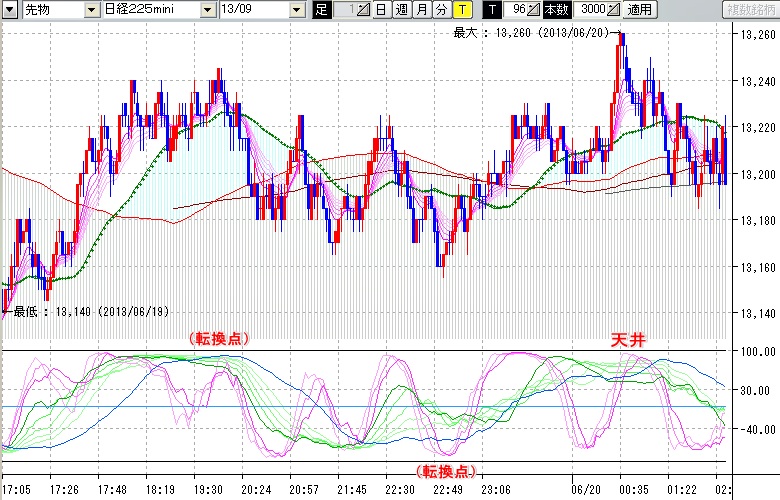
Task: Click the stepper beside the 96 value
Action: (x=535, y=10)
